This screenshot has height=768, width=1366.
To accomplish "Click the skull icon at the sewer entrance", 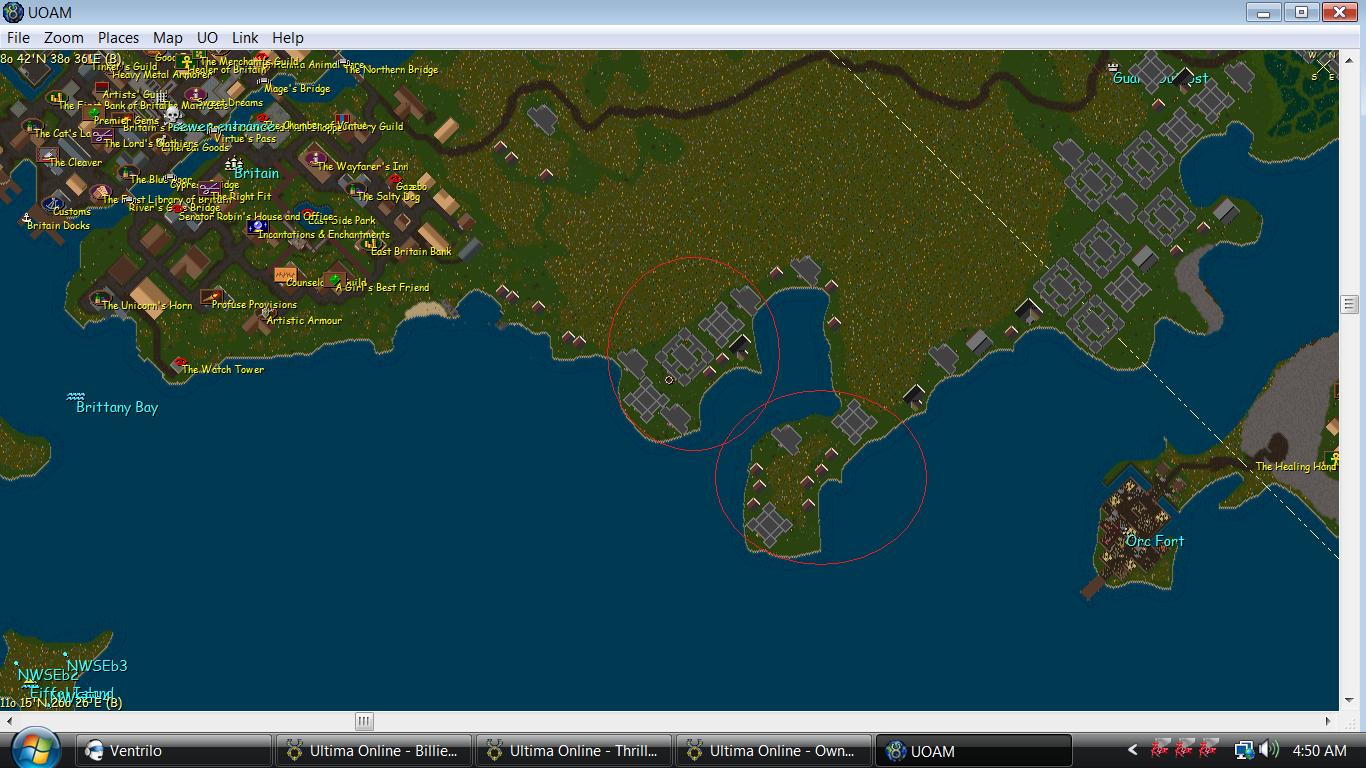I will tap(171, 114).
